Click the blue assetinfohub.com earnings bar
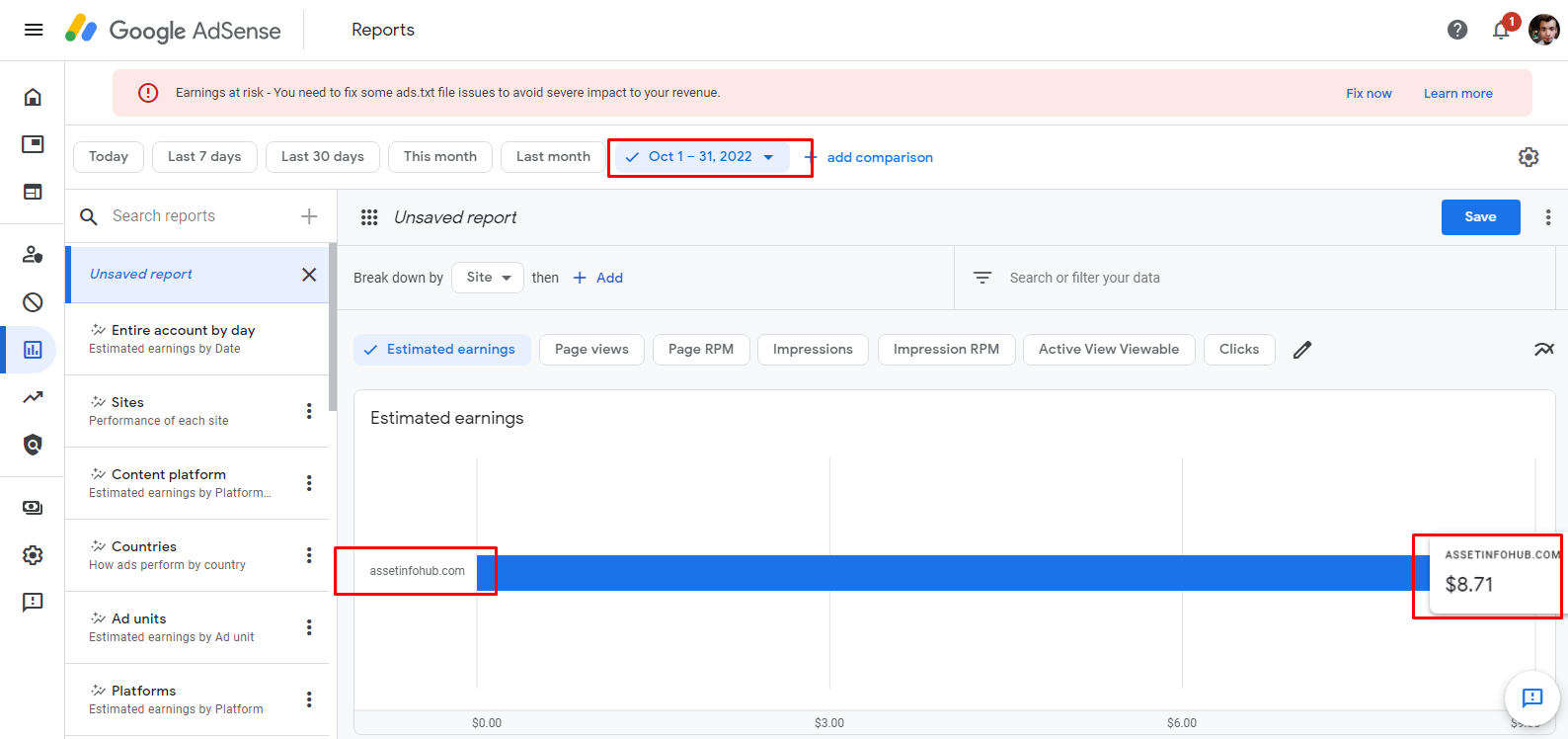The width and height of the screenshot is (1568, 739). (953, 573)
